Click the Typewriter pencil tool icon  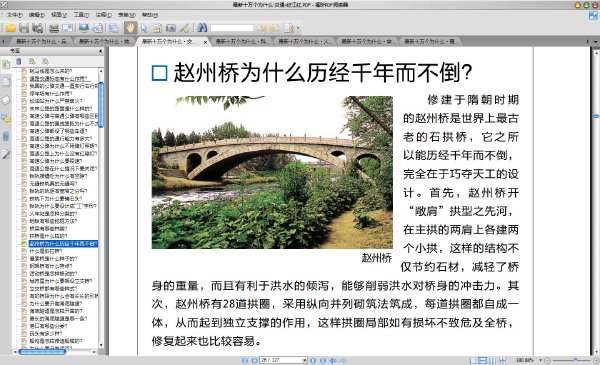point(184,28)
